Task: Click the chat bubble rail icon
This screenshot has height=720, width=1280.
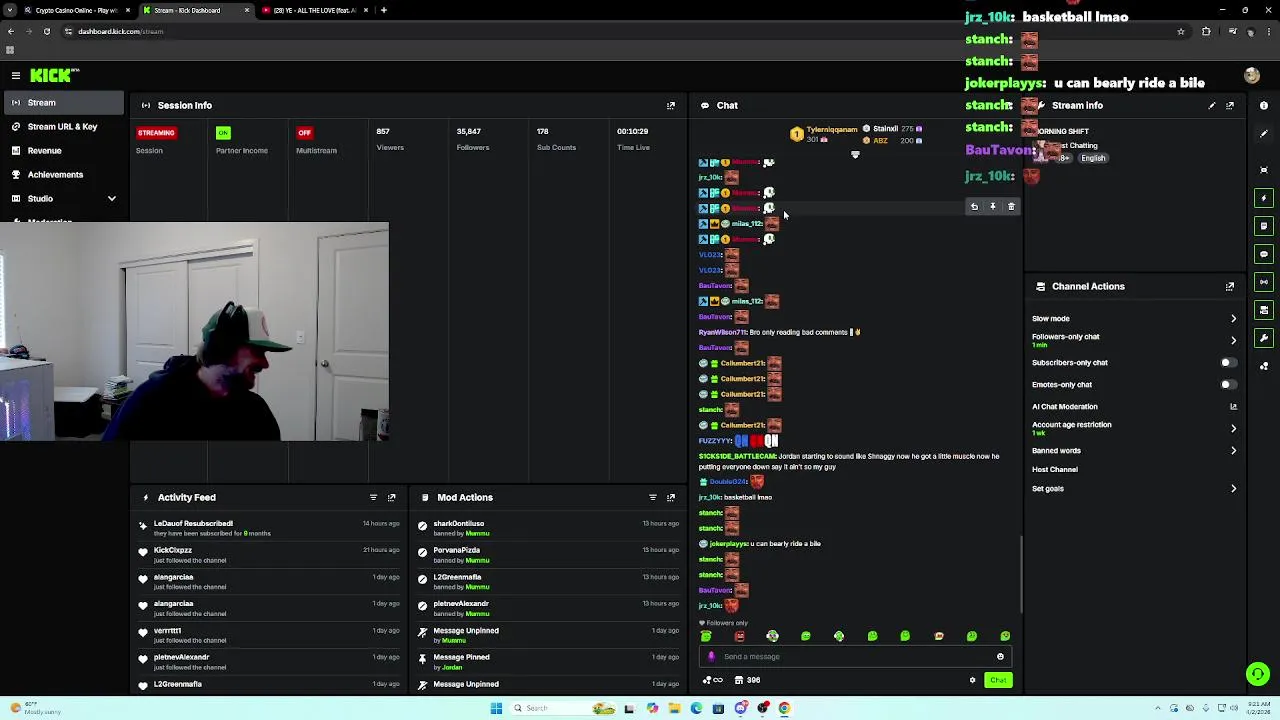Action: pyautogui.click(x=1264, y=254)
